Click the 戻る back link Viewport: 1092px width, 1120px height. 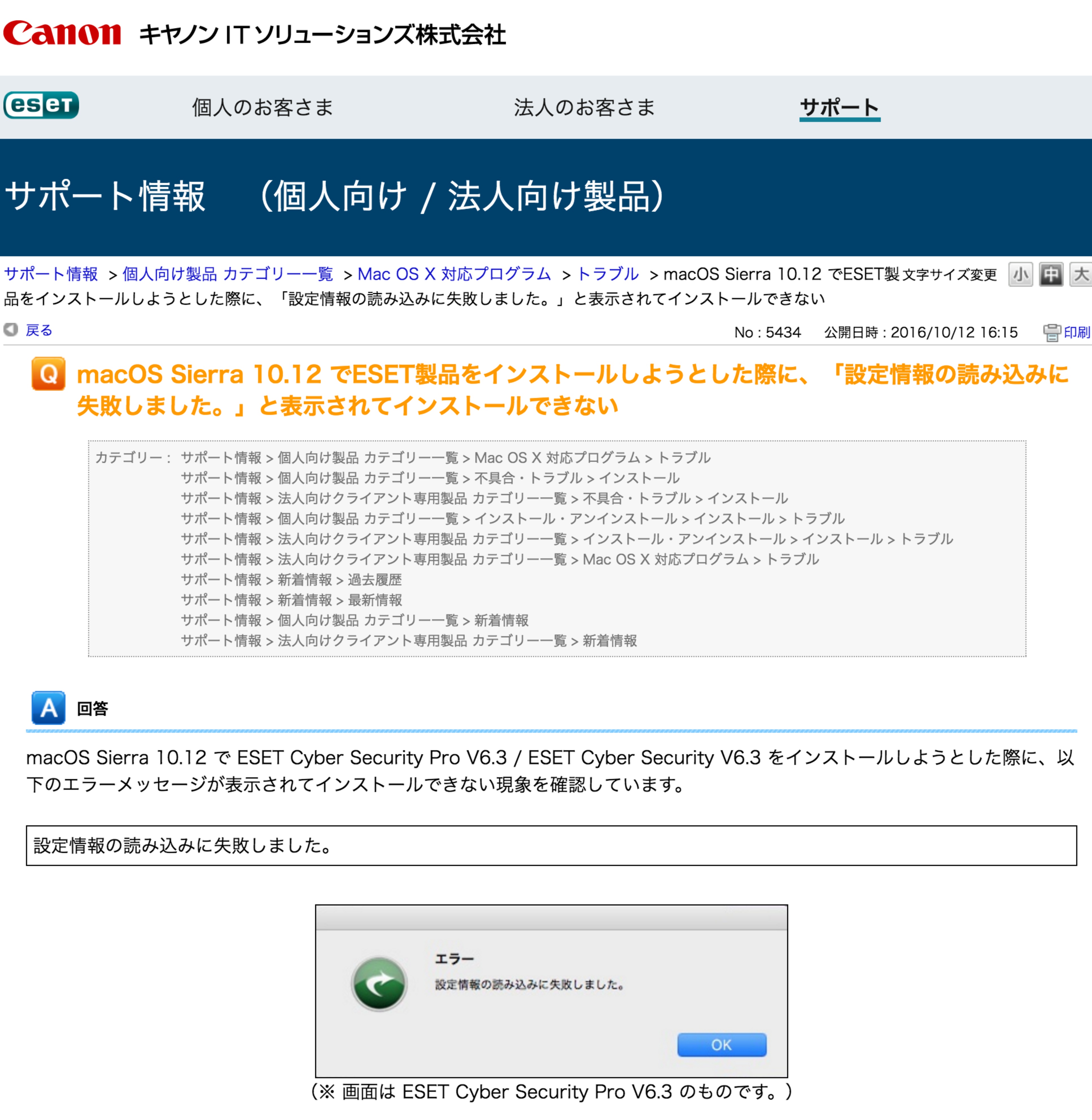39,330
